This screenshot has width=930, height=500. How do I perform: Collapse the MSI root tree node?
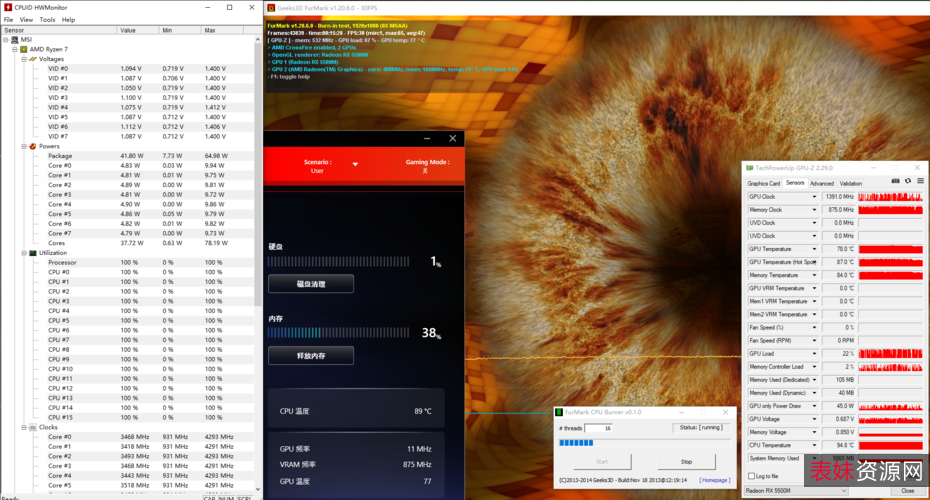click(x=6, y=40)
